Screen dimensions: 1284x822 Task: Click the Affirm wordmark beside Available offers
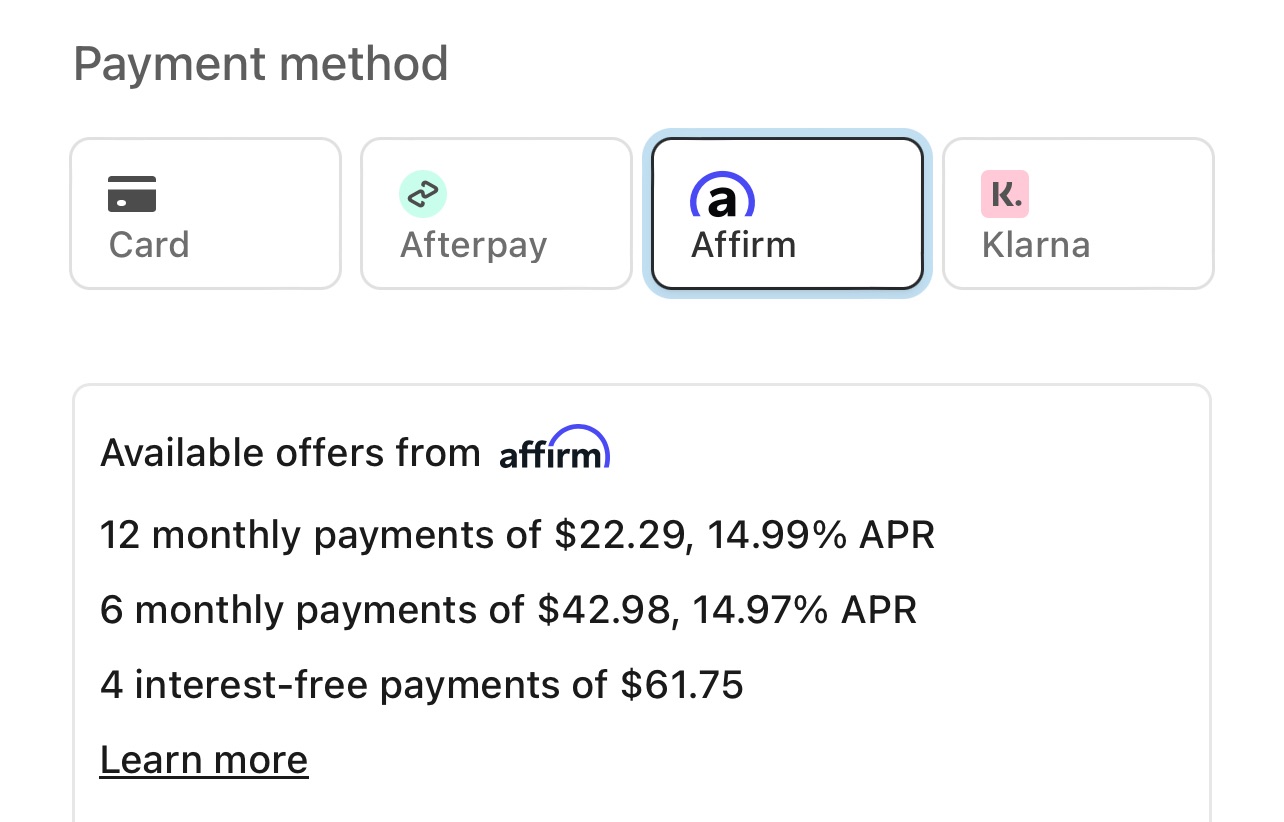click(554, 450)
